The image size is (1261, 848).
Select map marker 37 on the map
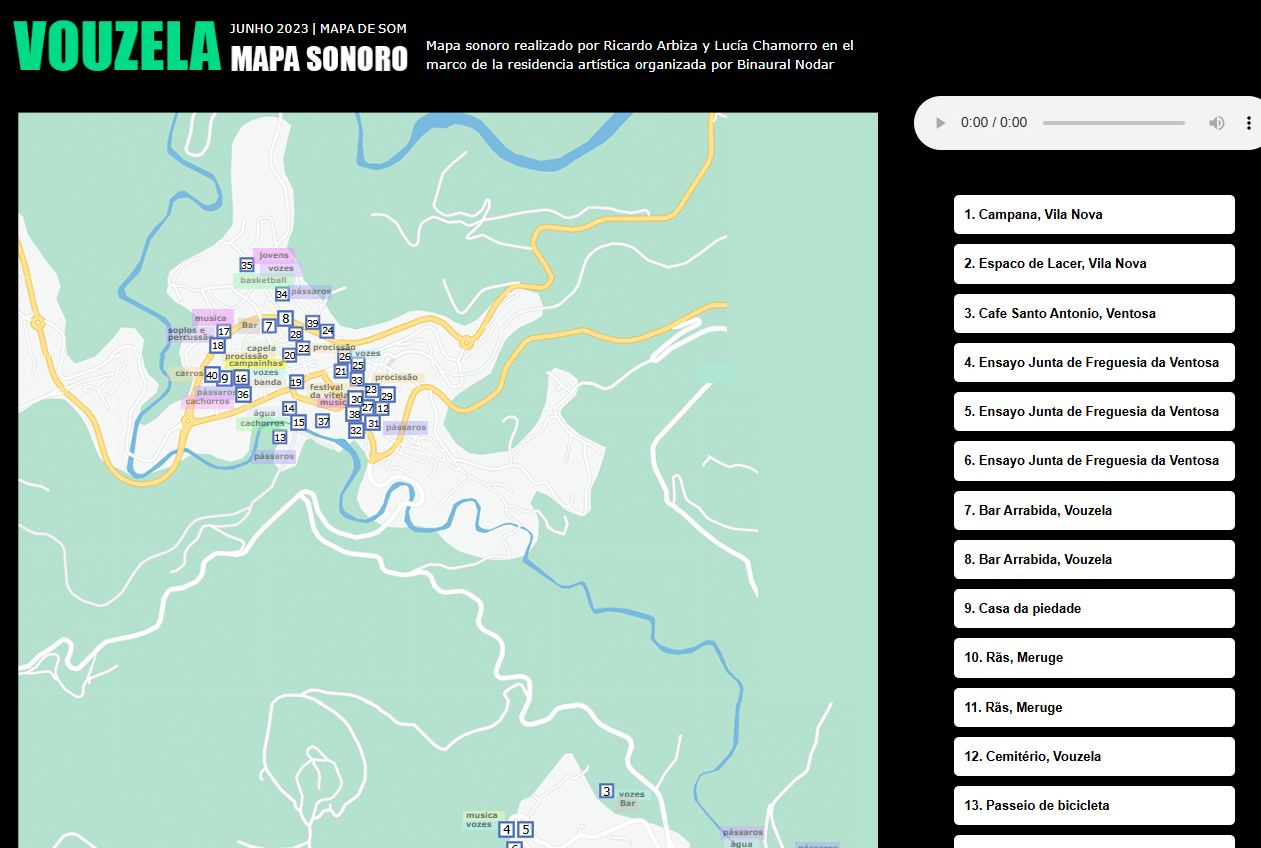[x=323, y=421]
